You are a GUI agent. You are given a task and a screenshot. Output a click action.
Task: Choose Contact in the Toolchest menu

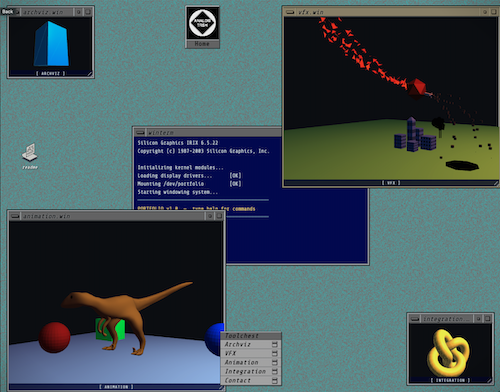point(251,380)
